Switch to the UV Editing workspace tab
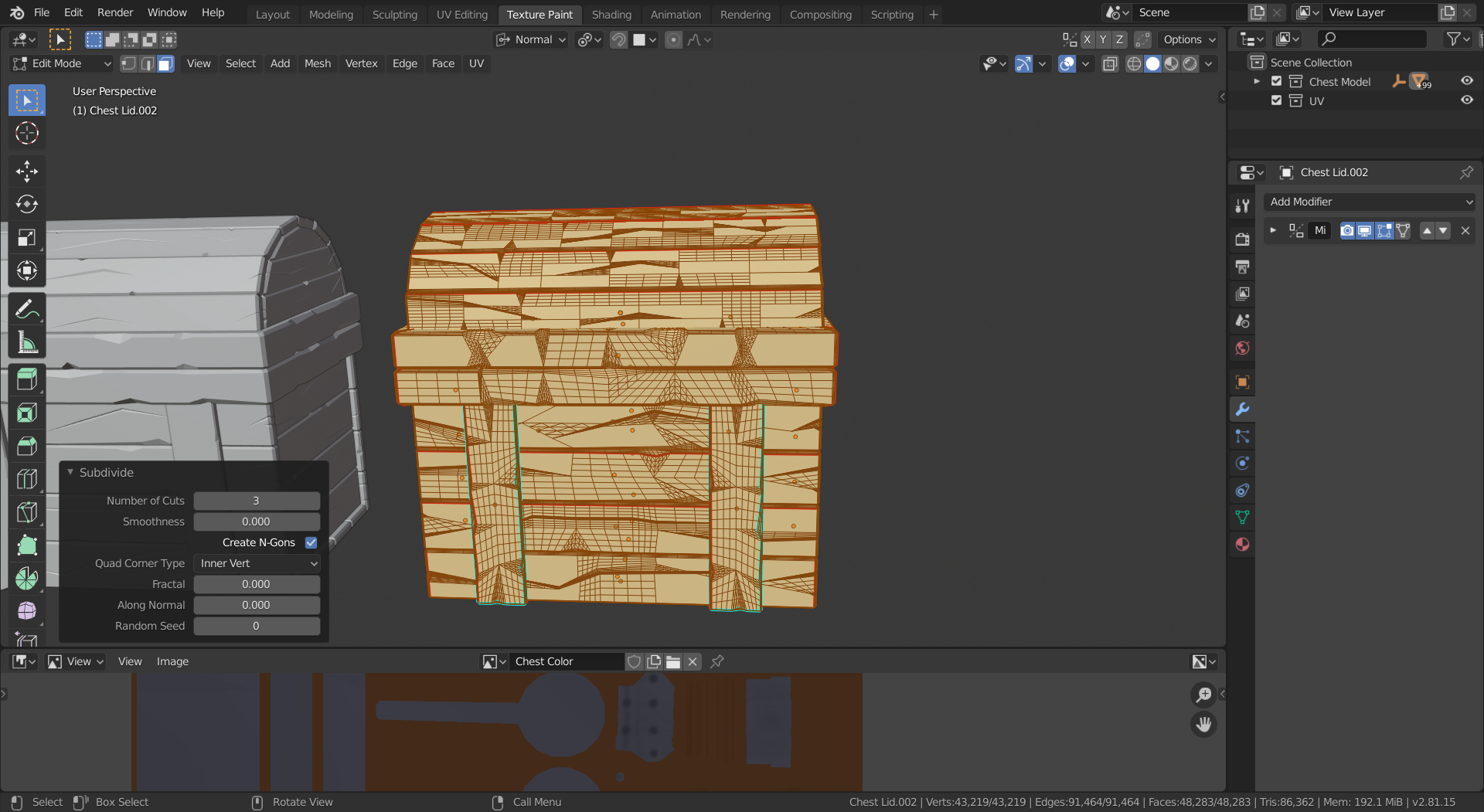This screenshot has width=1484, height=812. tap(461, 15)
